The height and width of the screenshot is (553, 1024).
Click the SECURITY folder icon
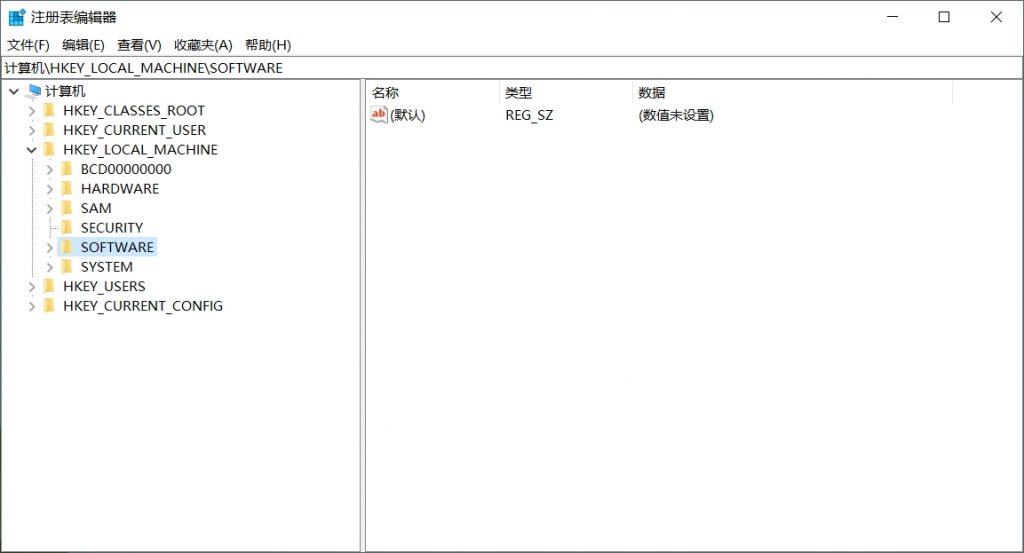coord(67,228)
